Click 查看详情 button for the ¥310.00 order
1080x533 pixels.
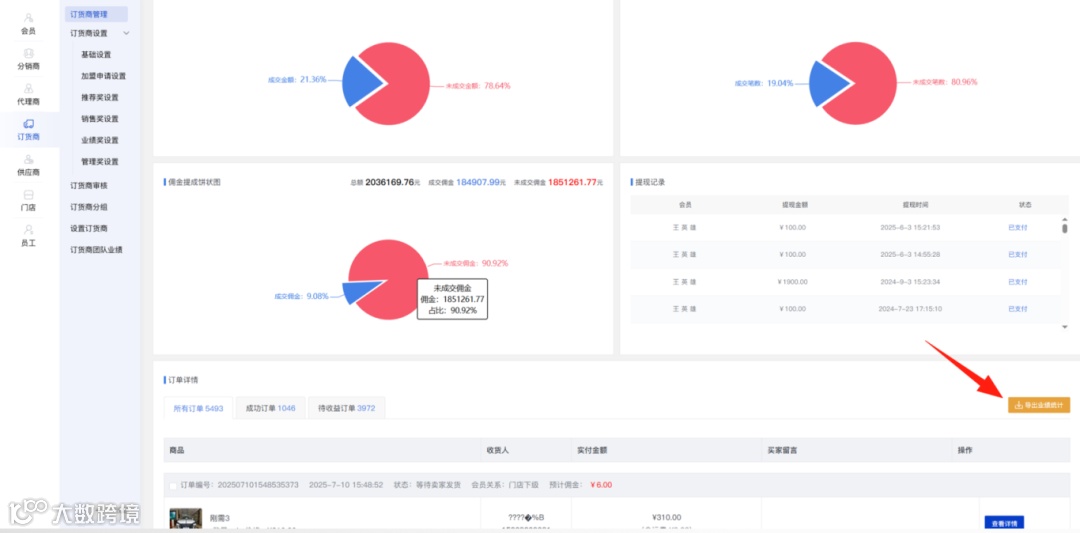pyautogui.click(x=1004, y=523)
